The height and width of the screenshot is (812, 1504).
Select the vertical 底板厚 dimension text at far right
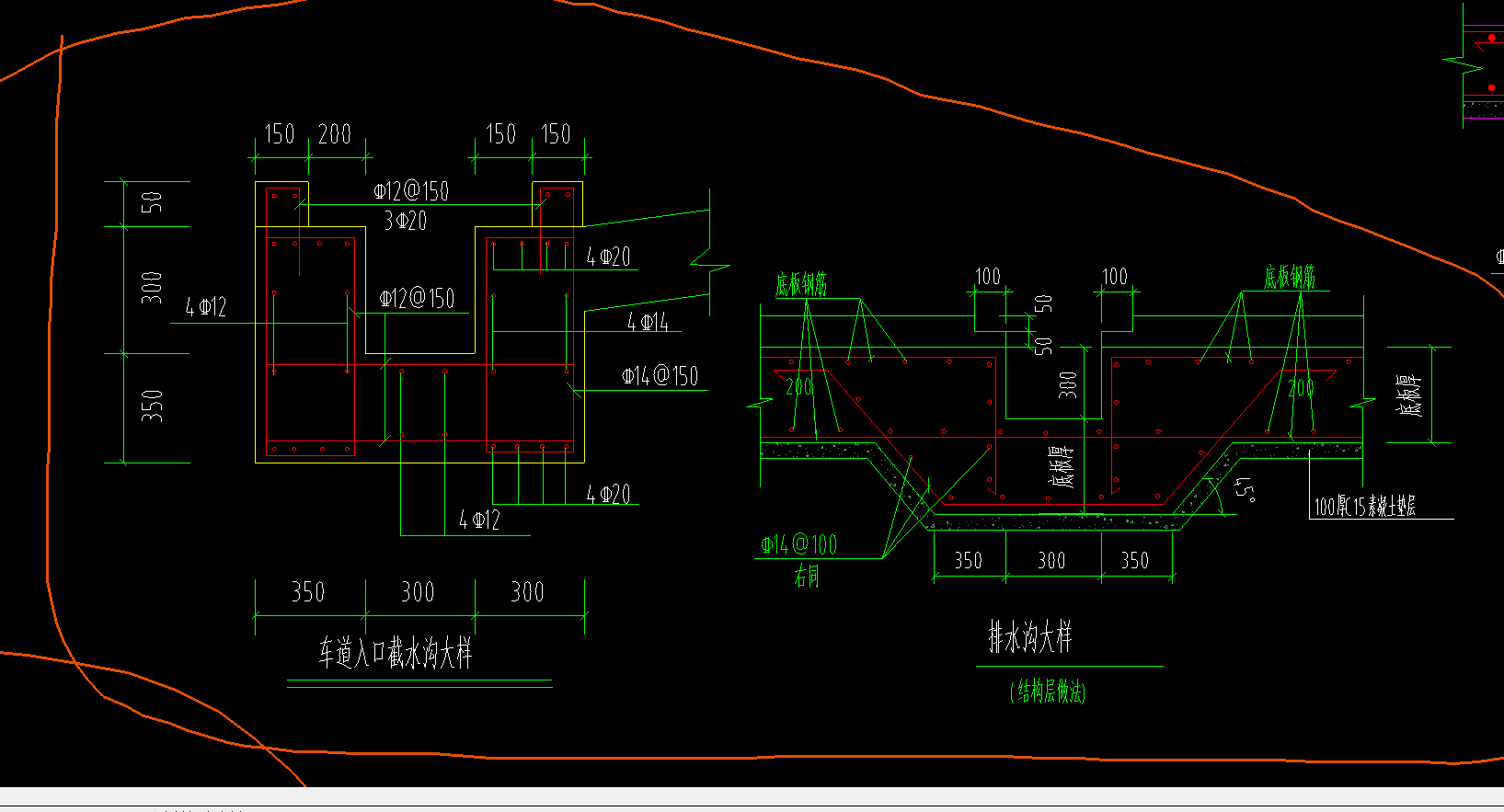point(1410,395)
